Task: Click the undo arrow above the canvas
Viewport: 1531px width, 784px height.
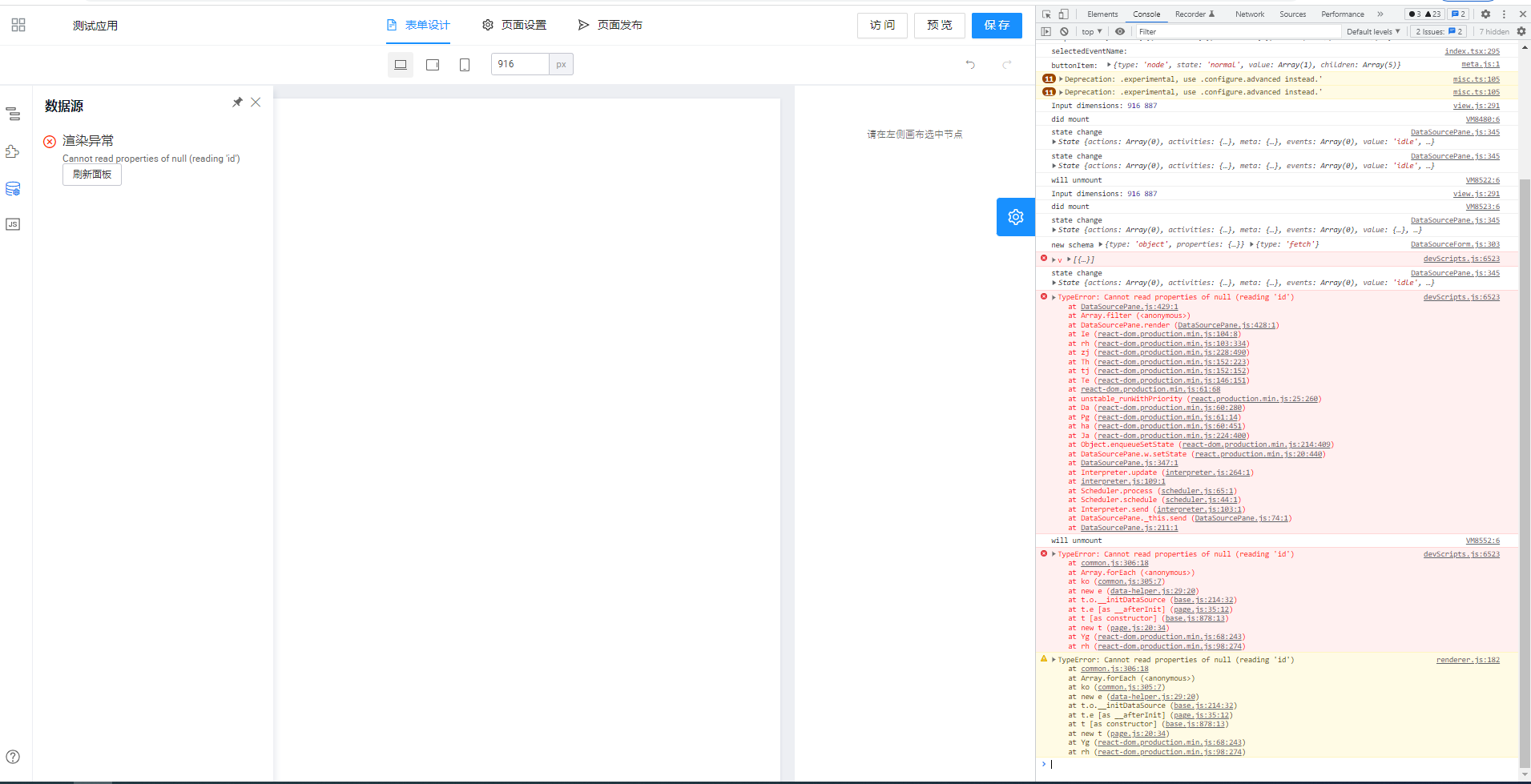Action: coord(970,63)
